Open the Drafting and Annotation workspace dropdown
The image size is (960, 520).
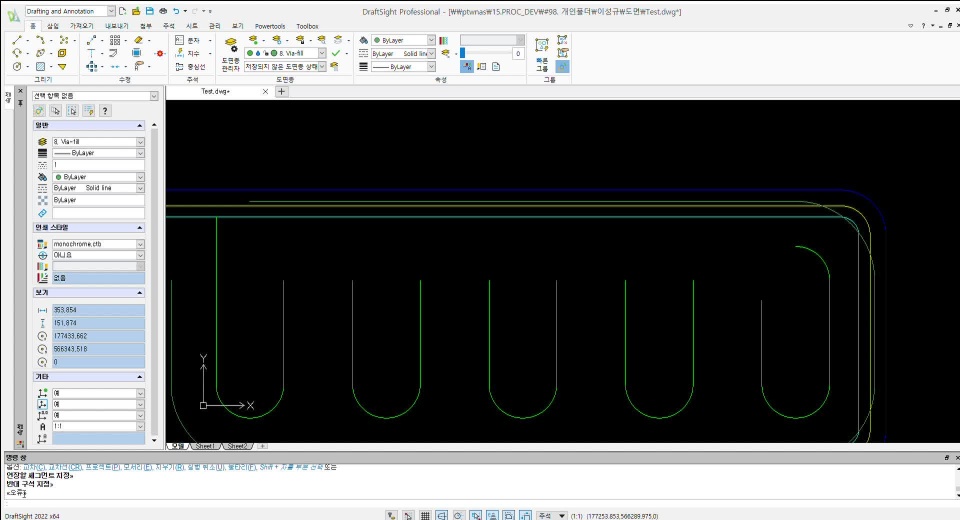tap(110, 10)
